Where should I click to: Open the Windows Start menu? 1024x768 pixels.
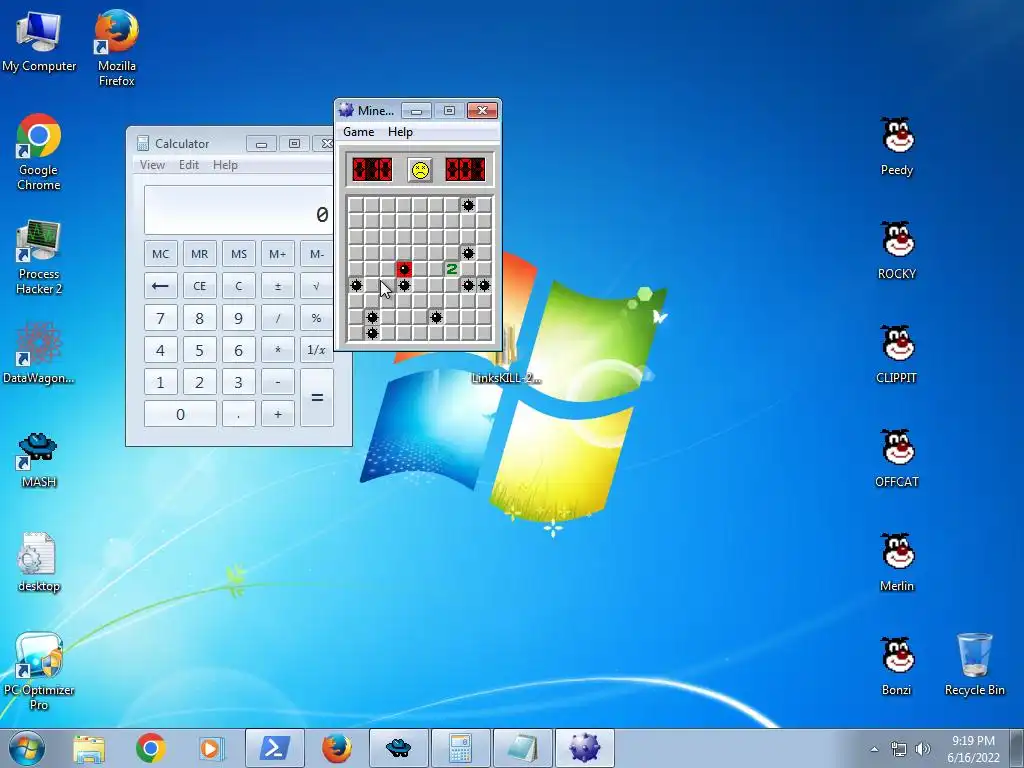(x=27, y=748)
